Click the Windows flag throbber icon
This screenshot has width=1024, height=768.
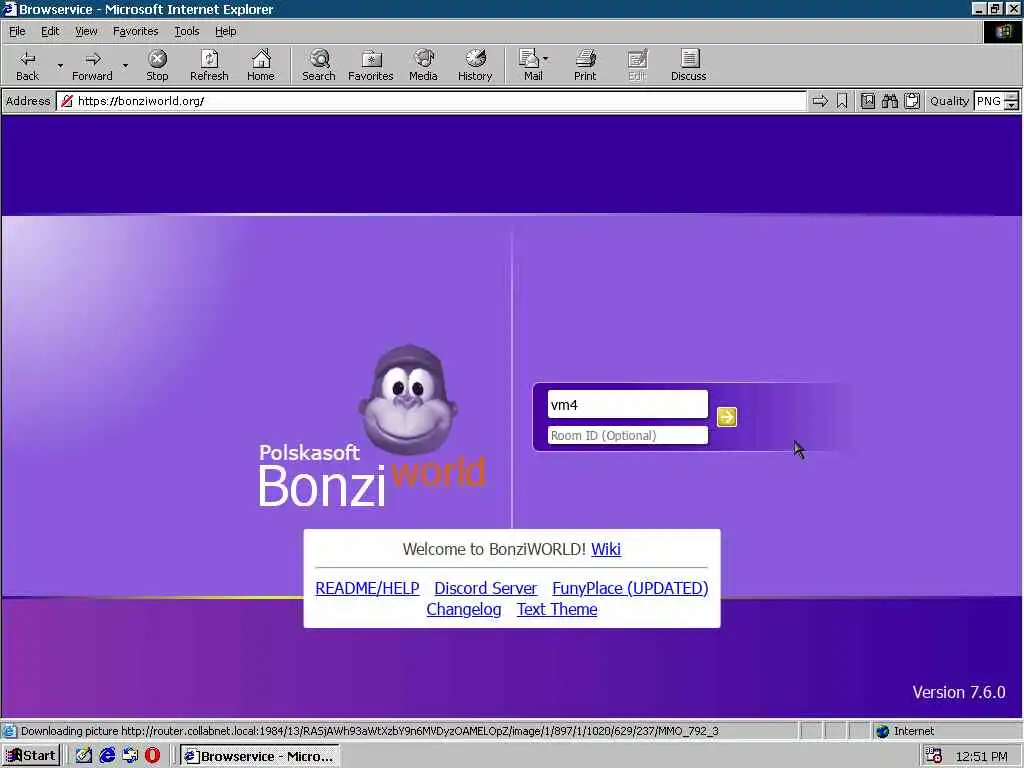[x=1003, y=31]
